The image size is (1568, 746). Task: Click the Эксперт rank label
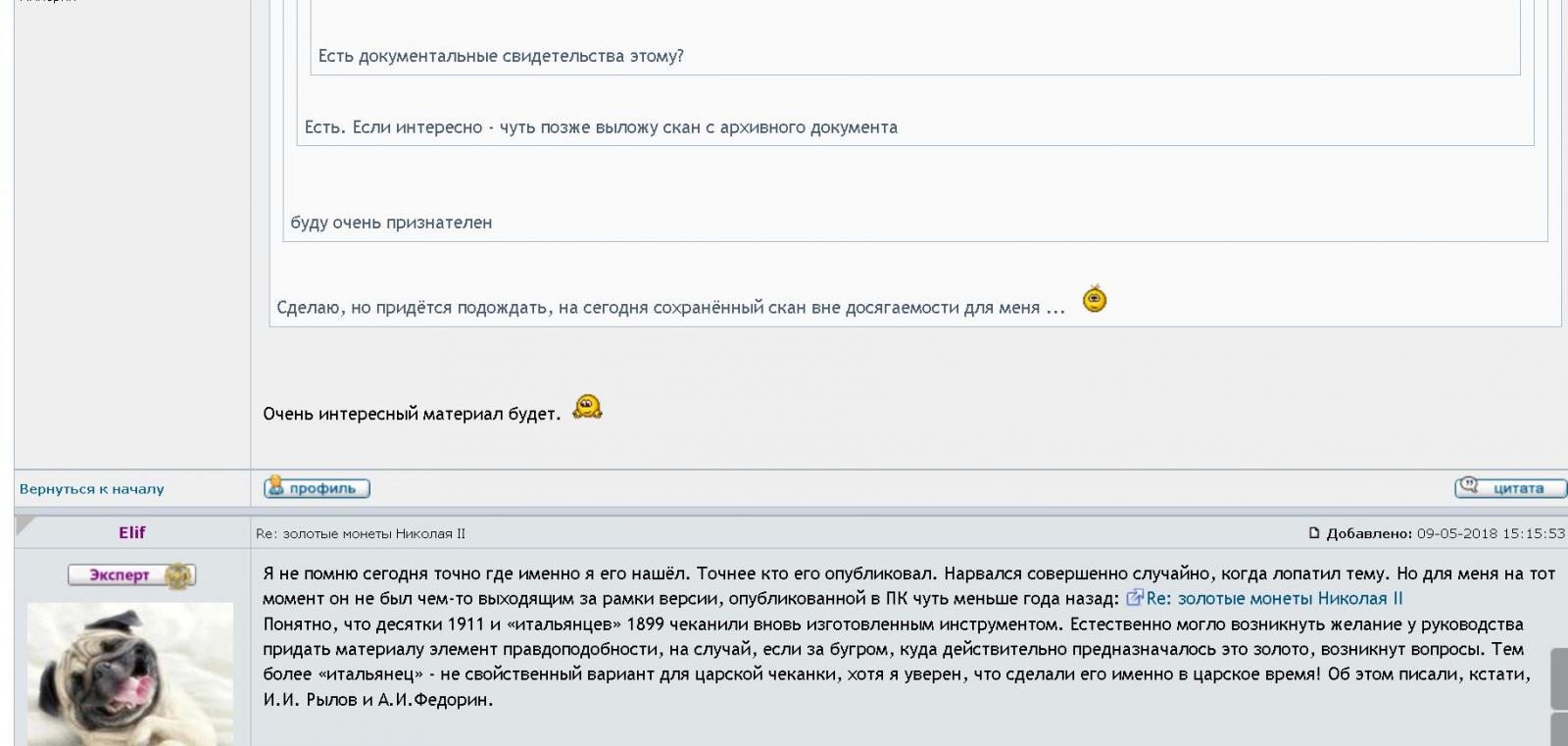click(120, 575)
